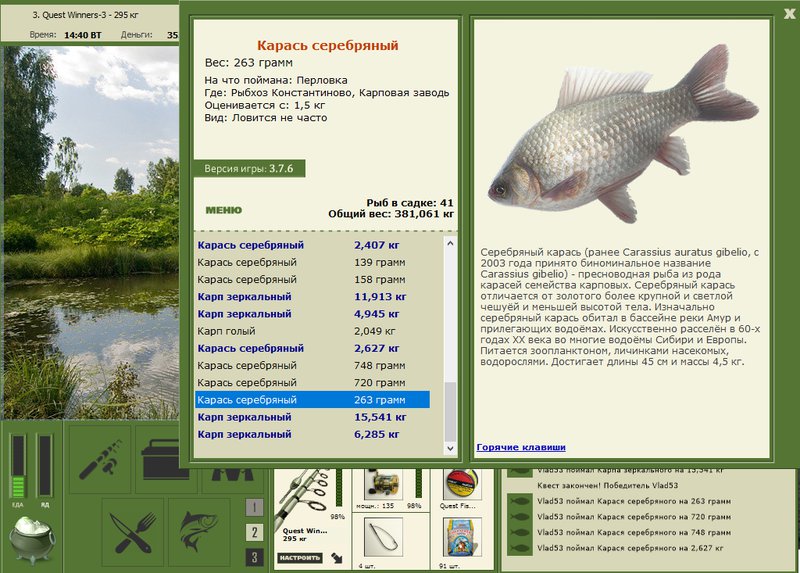Viewport: 800px width, 573px height.
Task: Click the fish list scrollbar thumb
Action: tap(450, 412)
